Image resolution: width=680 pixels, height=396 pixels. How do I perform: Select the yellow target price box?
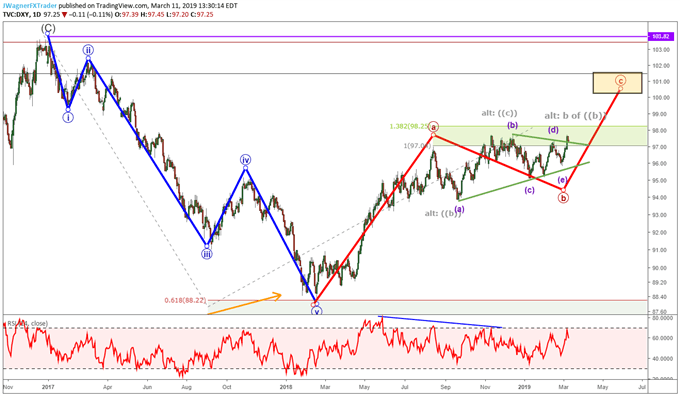pos(617,83)
